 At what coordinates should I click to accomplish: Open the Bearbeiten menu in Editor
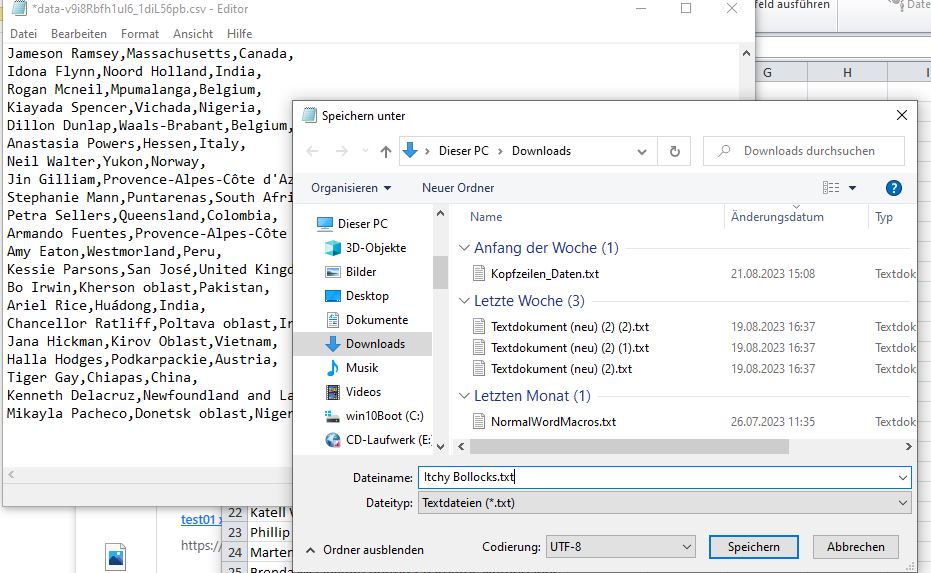coord(78,34)
